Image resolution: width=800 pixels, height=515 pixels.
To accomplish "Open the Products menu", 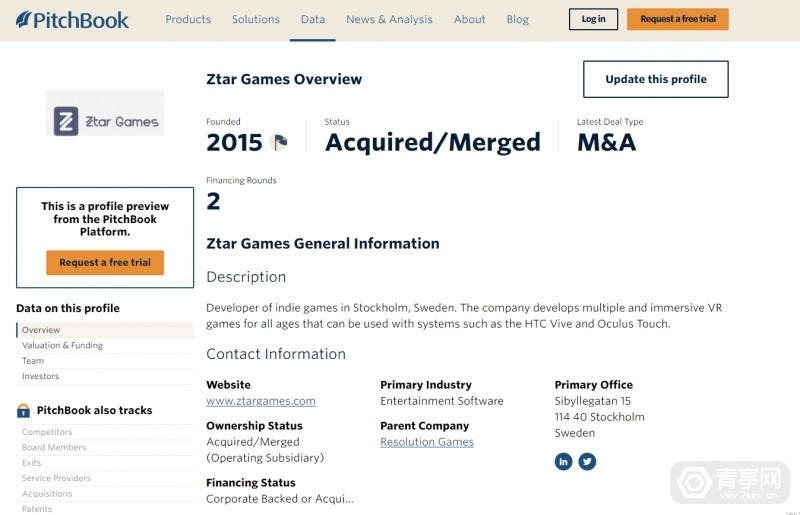I will (x=188, y=19).
